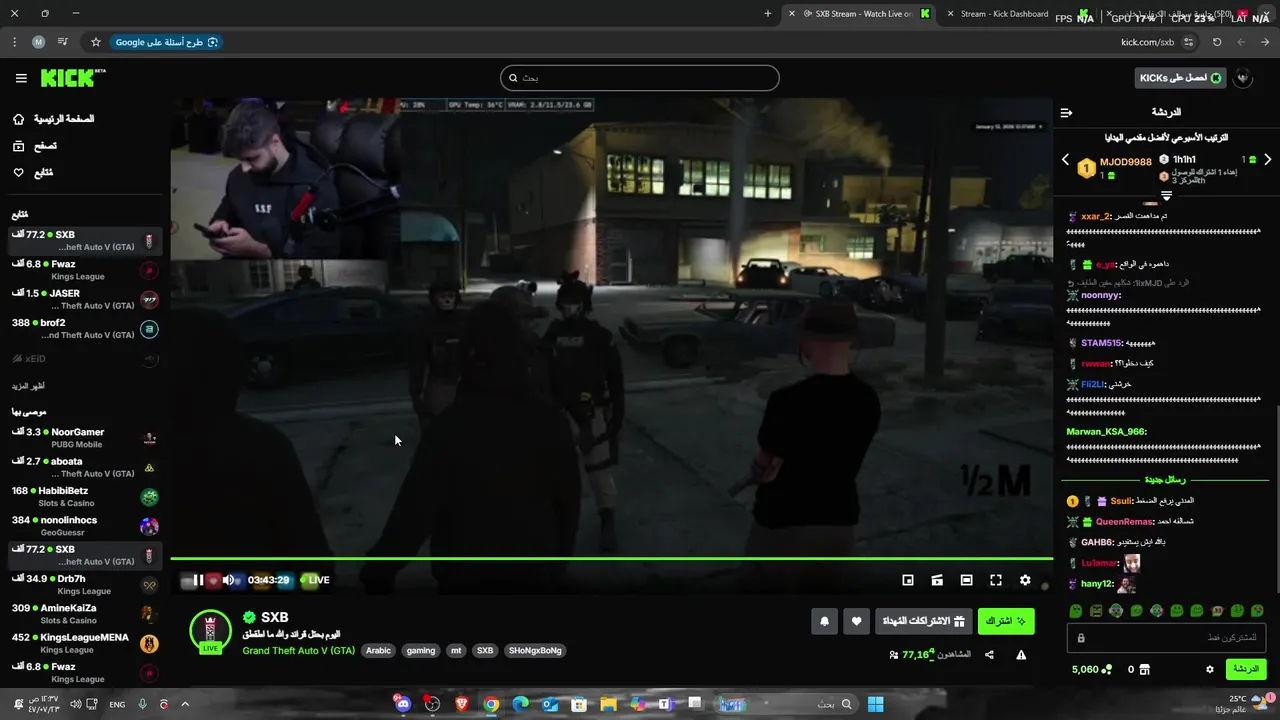
Task: Open File Explorer from taskbar
Action: click(x=608, y=704)
